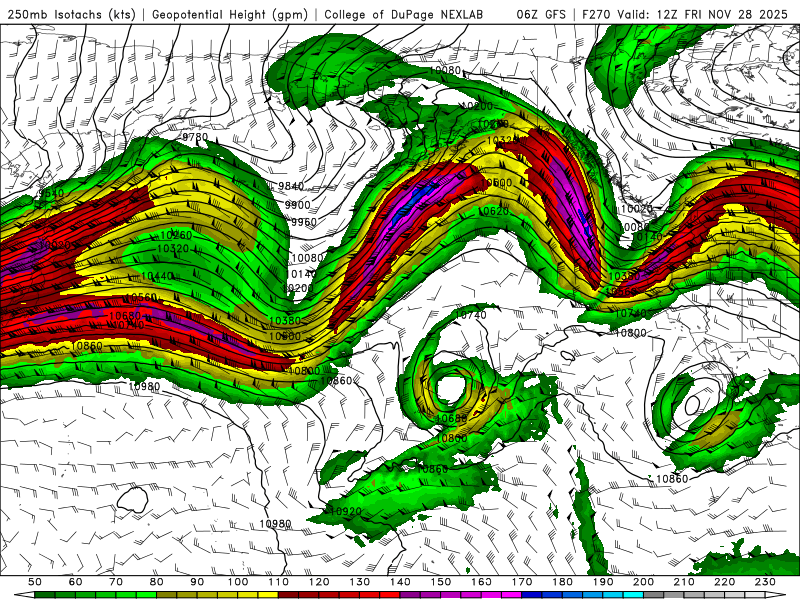The width and height of the screenshot is (800, 600).
Task: Click the '90' color scale label
Action: point(197,582)
